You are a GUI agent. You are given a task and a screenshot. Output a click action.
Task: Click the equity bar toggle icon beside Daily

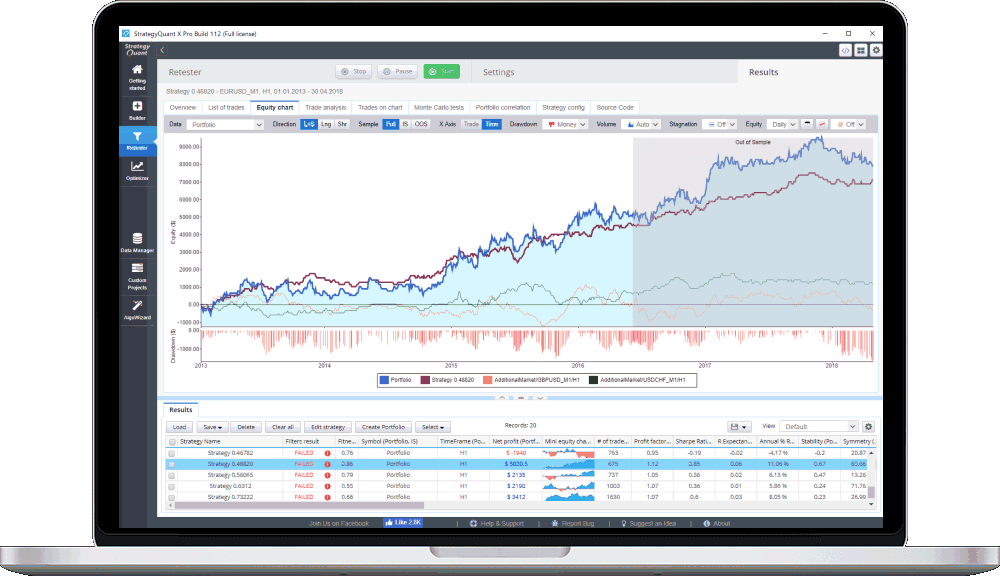coord(807,124)
